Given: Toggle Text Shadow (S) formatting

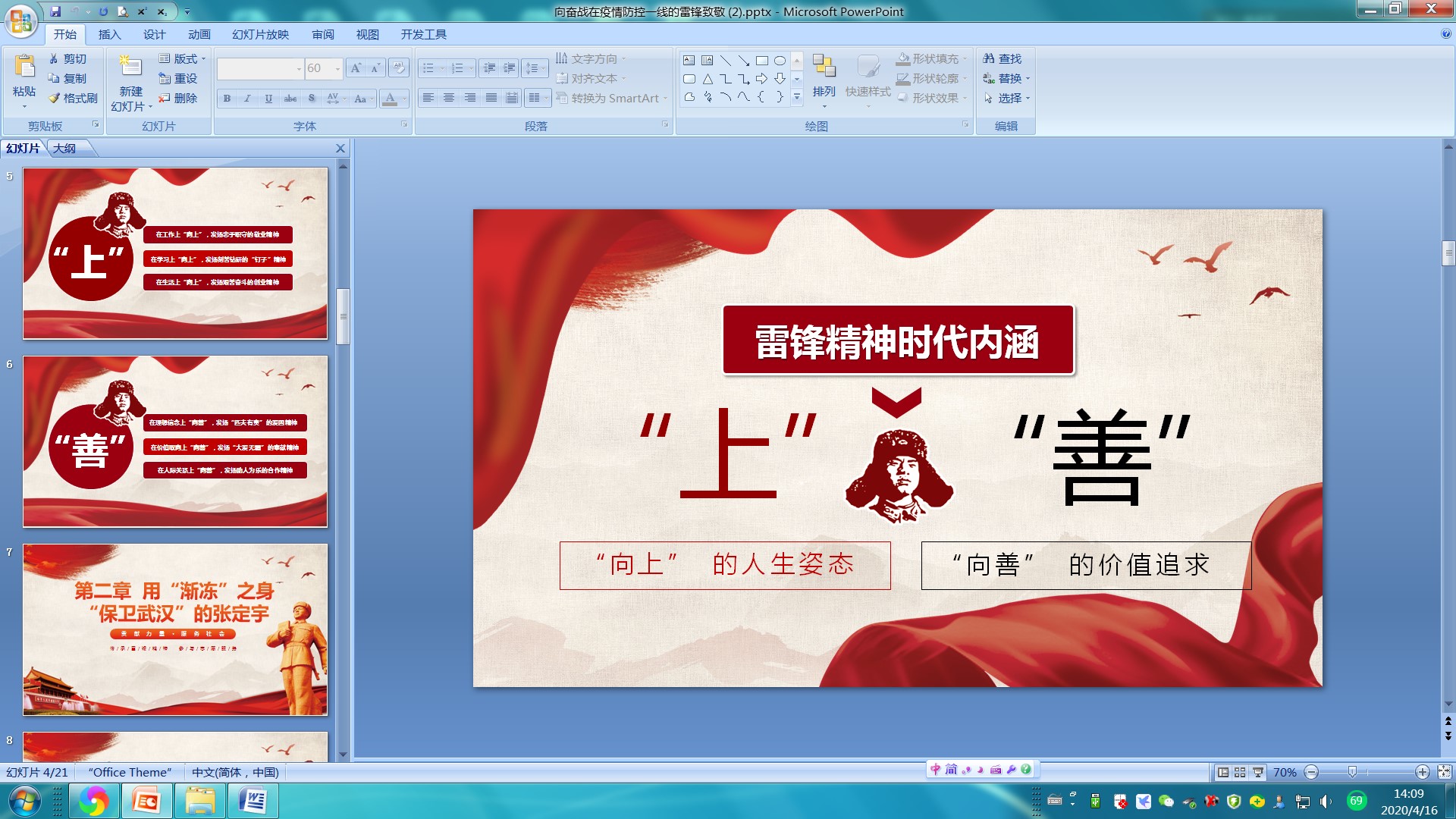Looking at the screenshot, I should point(312,98).
